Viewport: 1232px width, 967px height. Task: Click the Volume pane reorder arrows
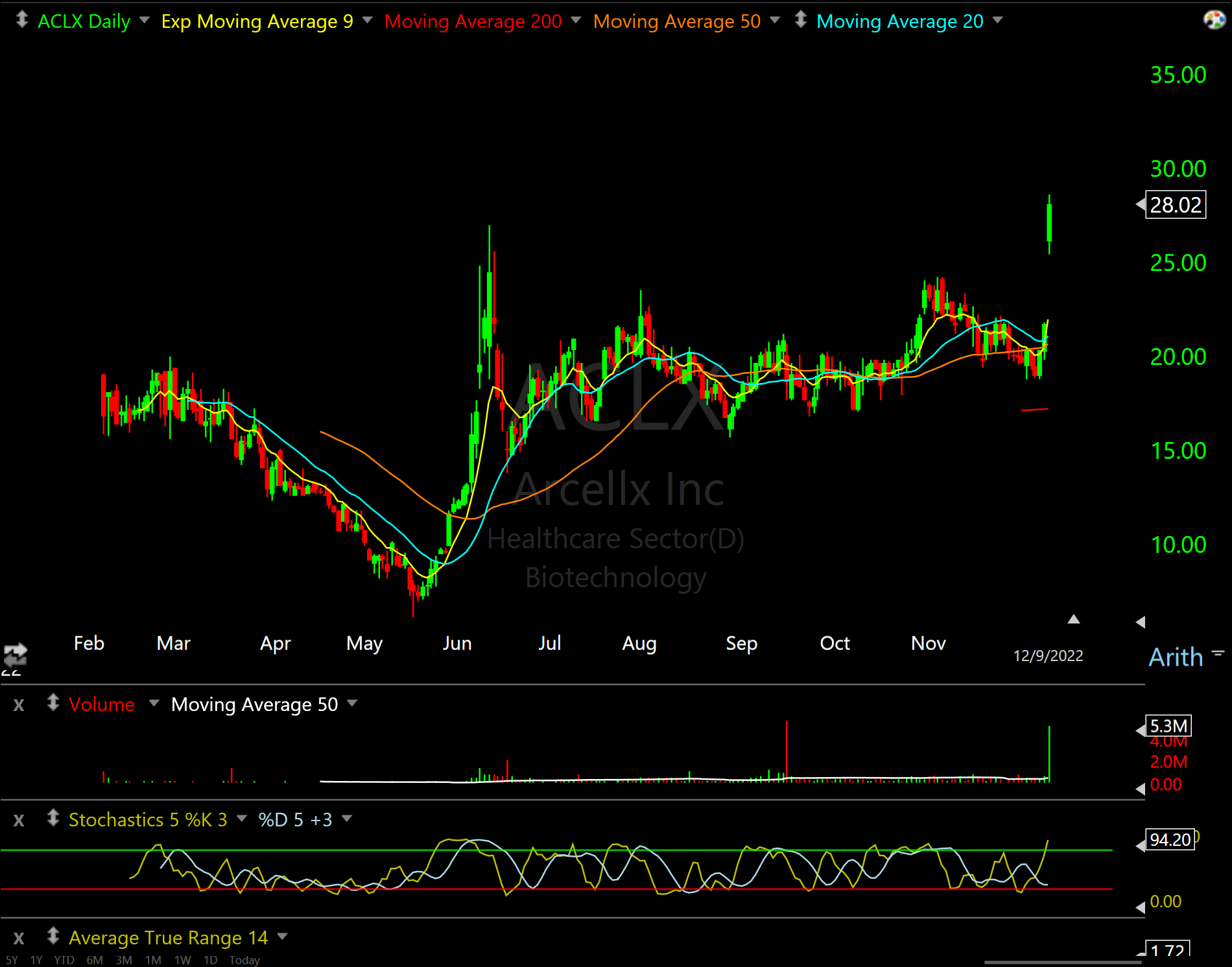pyautogui.click(x=53, y=703)
